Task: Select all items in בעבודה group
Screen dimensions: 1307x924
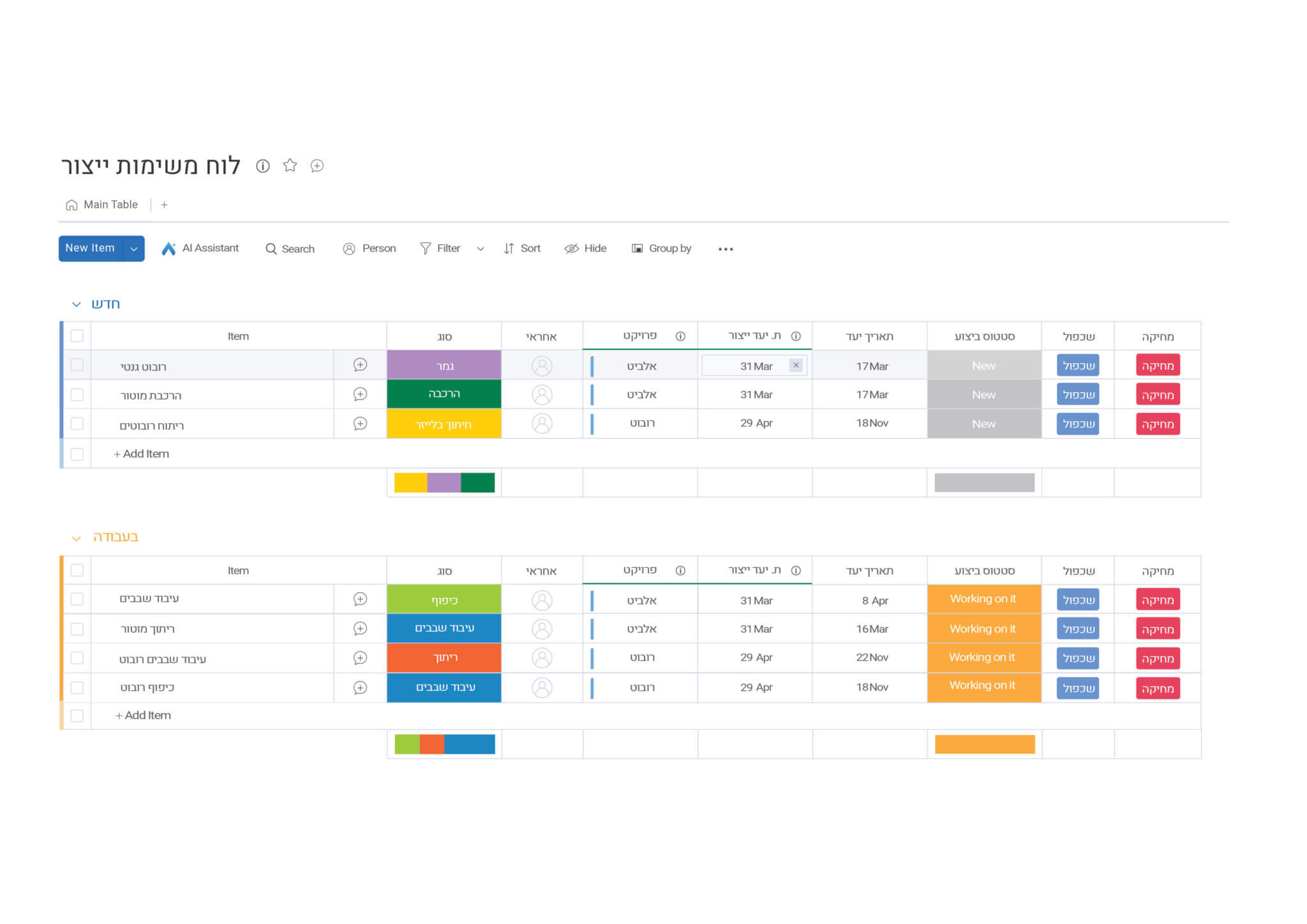Action: (x=77, y=570)
